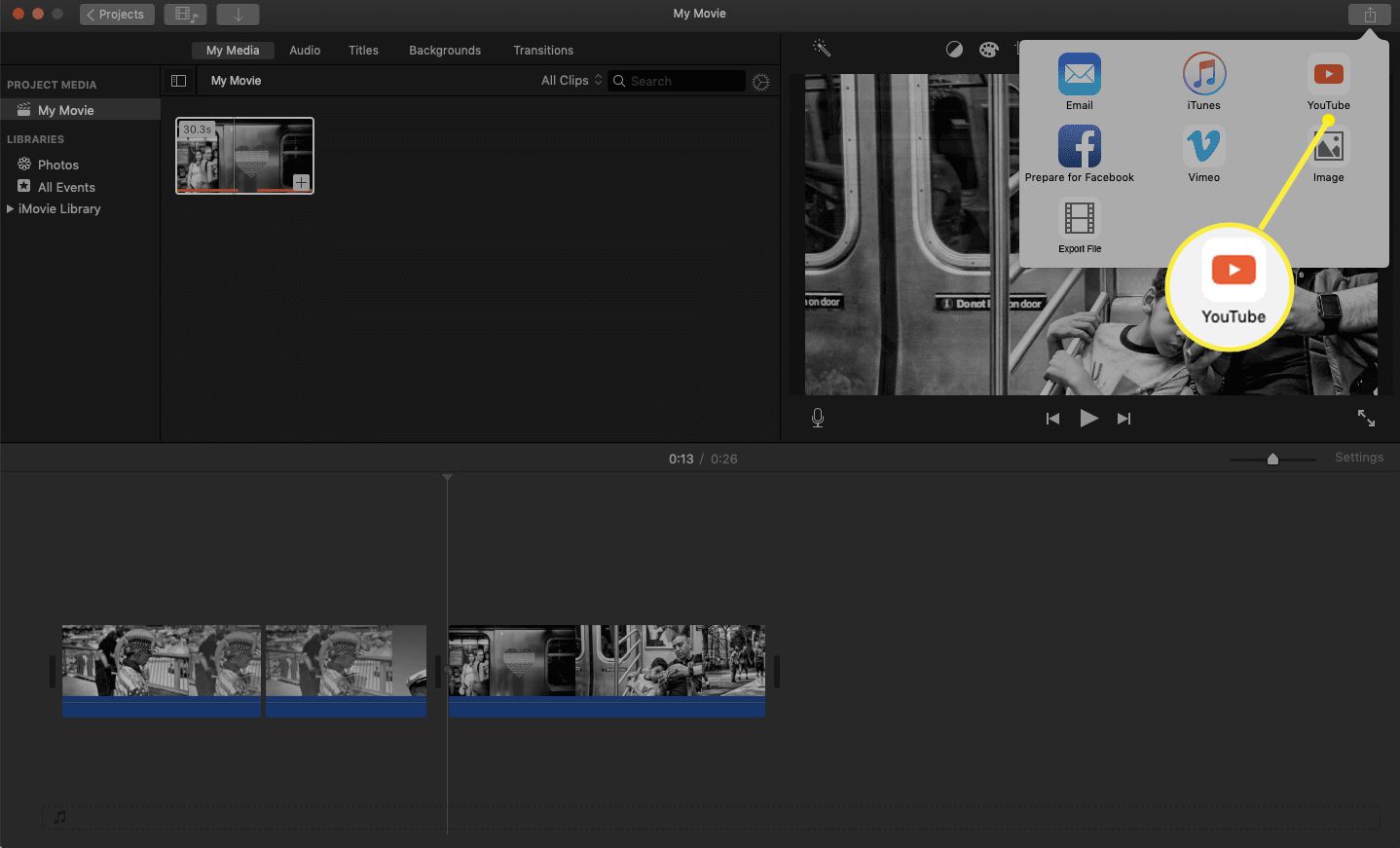The width and height of the screenshot is (1400, 848).
Task: Click the media browser toggle button
Action: 185,15
